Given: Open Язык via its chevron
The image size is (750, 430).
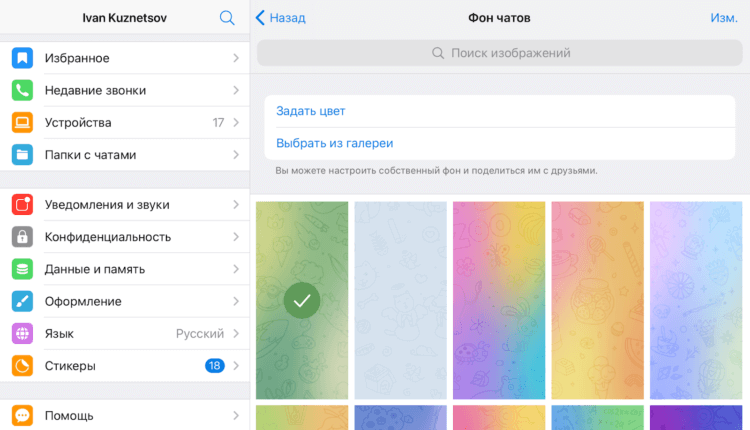Looking at the screenshot, I should pos(236,333).
